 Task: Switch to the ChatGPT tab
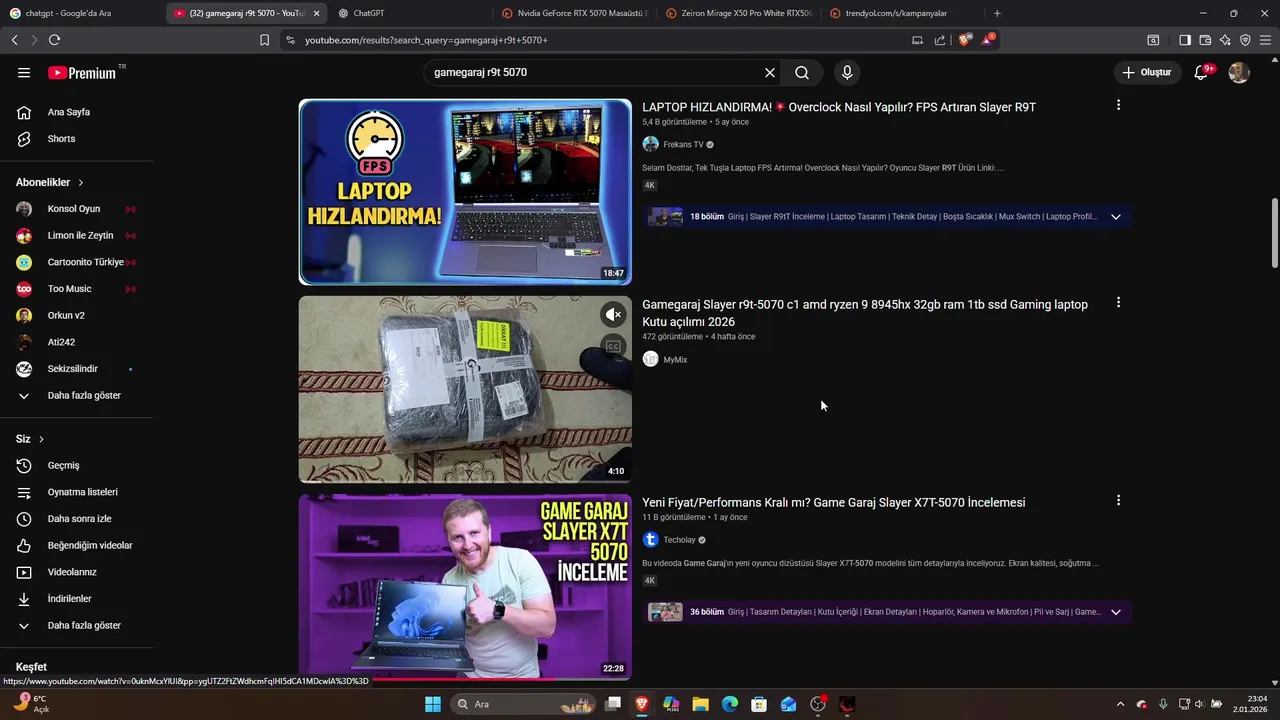click(x=410, y=13)
